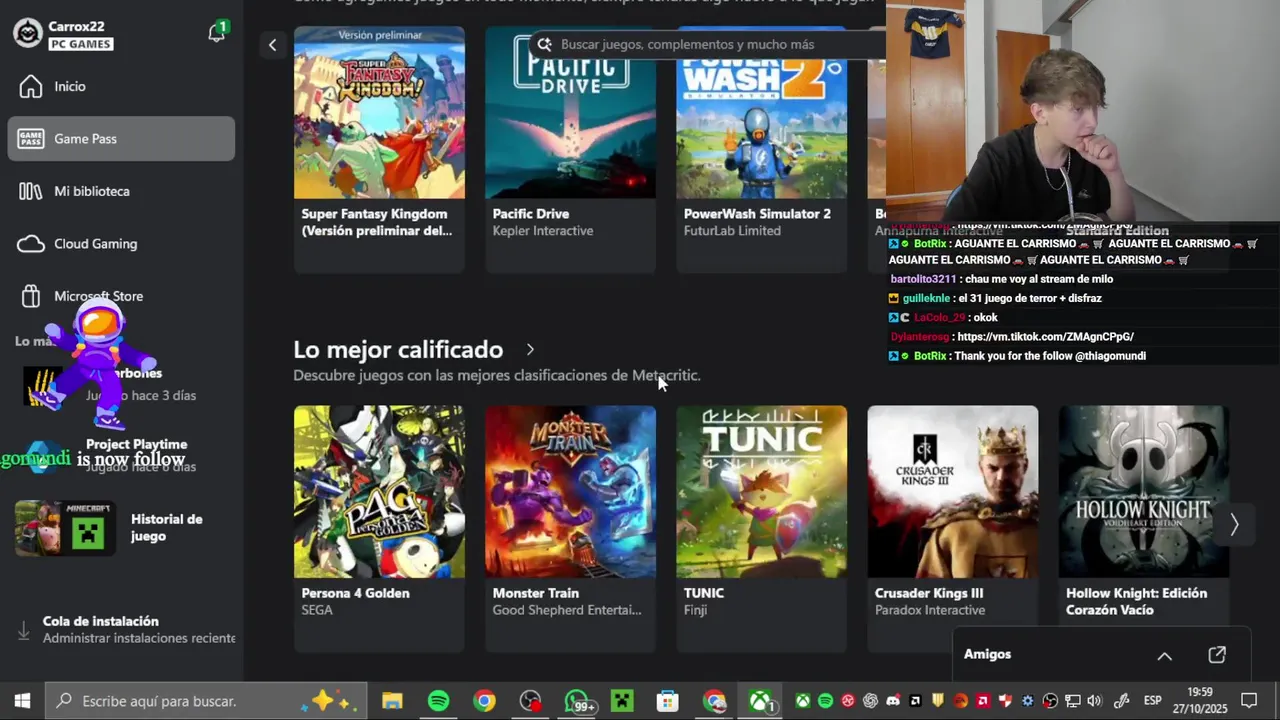Click the Good Shepherd Entertainment publisher text
The image size is (1280, 720).
(567, 610)
